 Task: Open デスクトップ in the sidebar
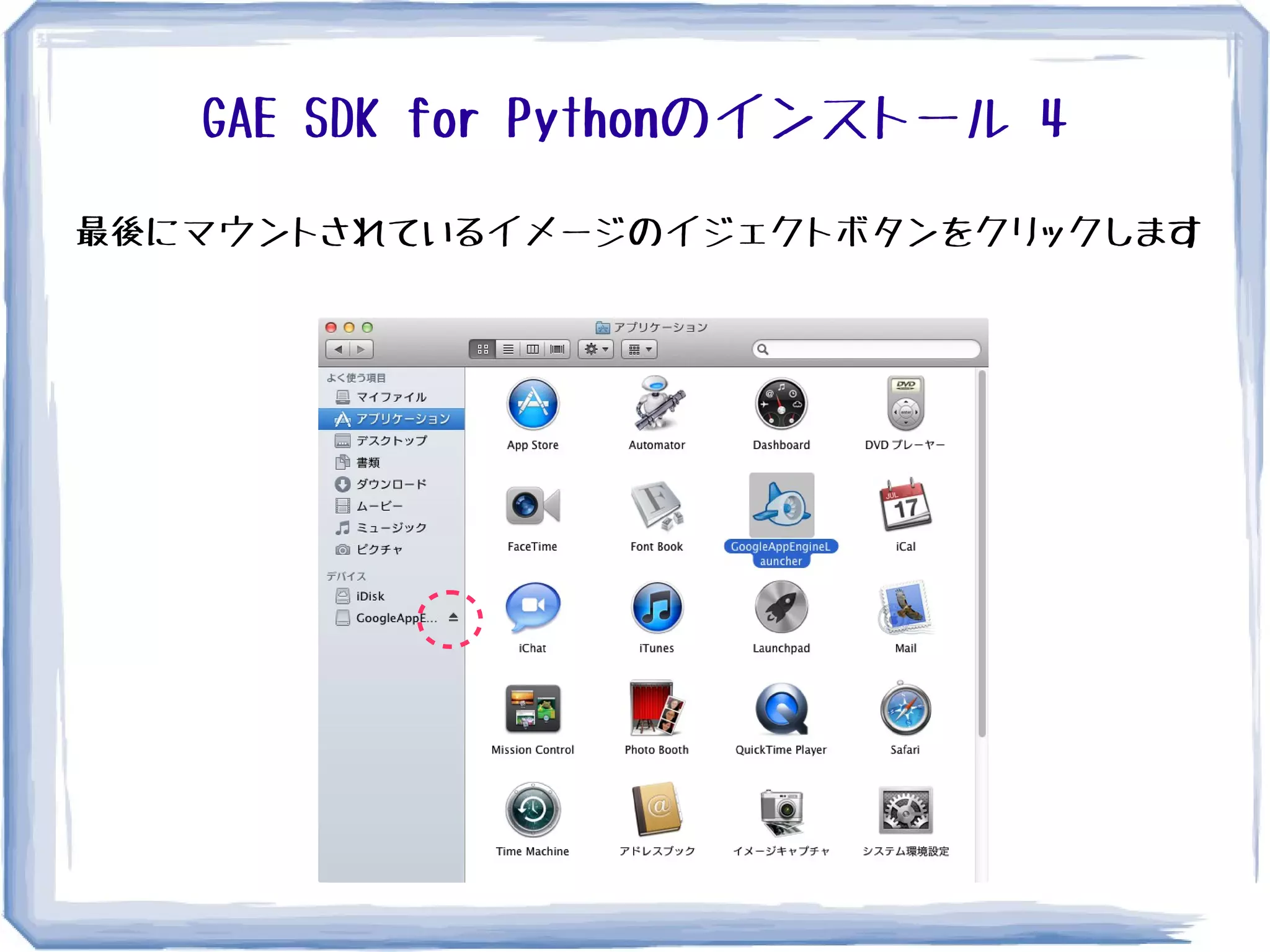coord(391,440)
